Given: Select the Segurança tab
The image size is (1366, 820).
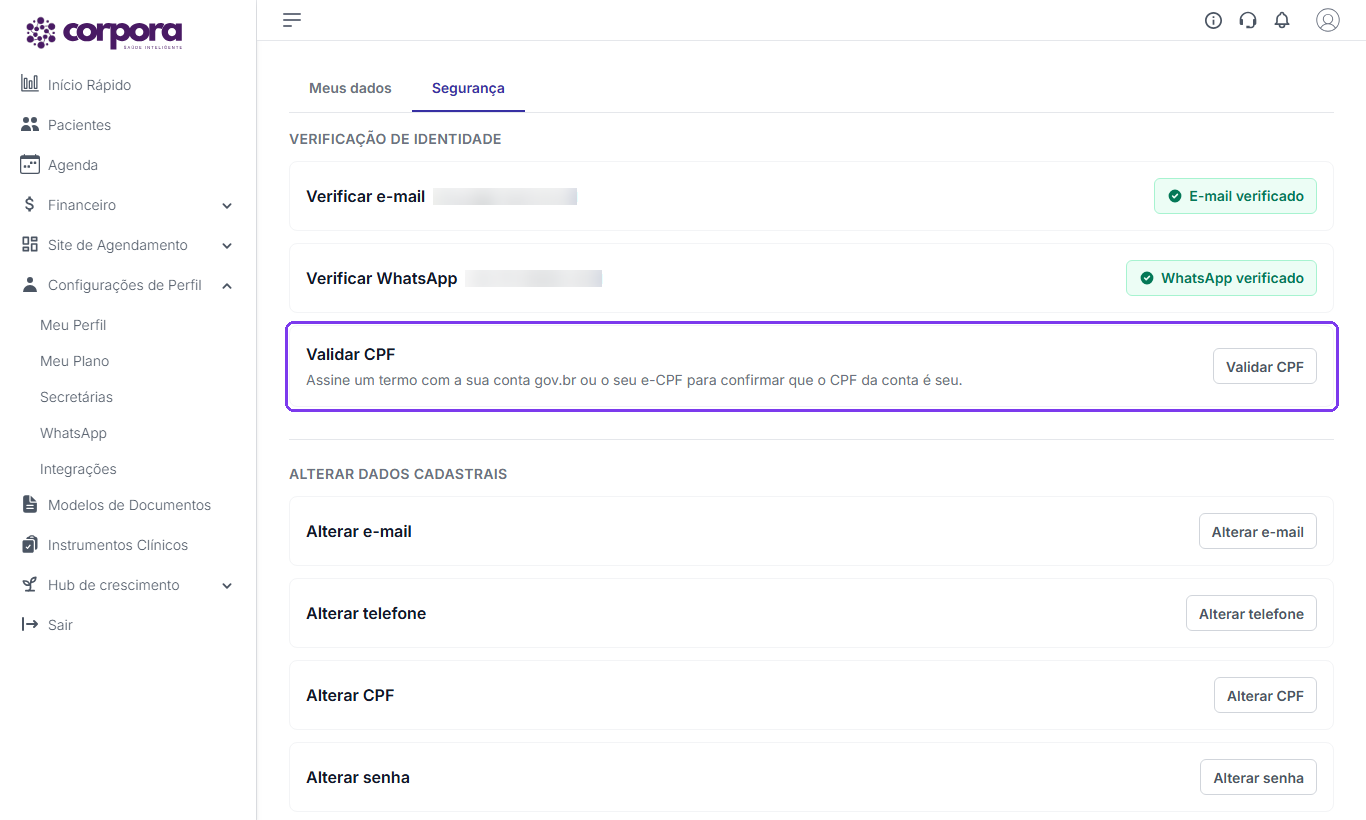Looking at the screenshot, I should 468,88.
